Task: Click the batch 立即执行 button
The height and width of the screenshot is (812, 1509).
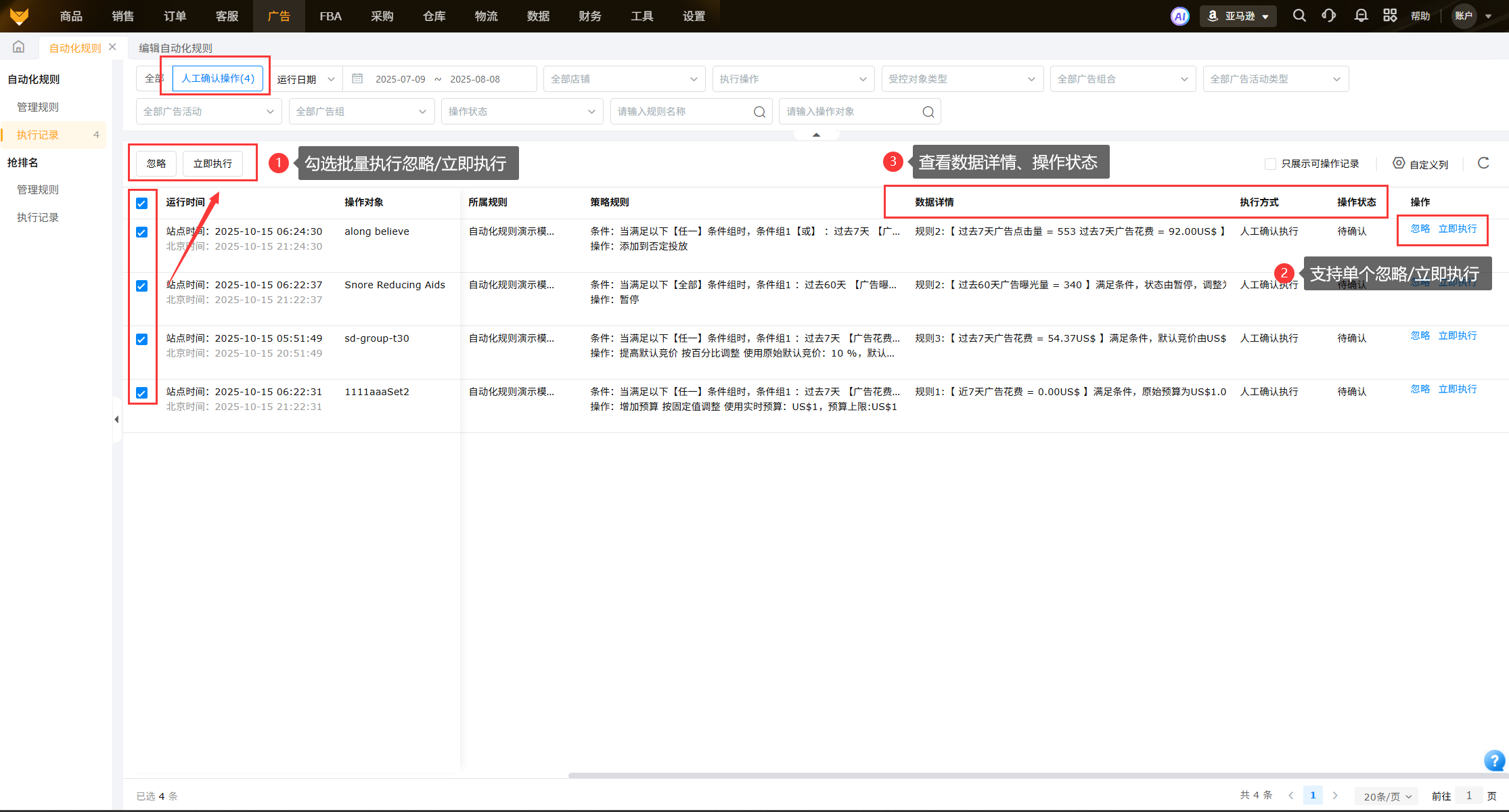Action: pos(212,164)
